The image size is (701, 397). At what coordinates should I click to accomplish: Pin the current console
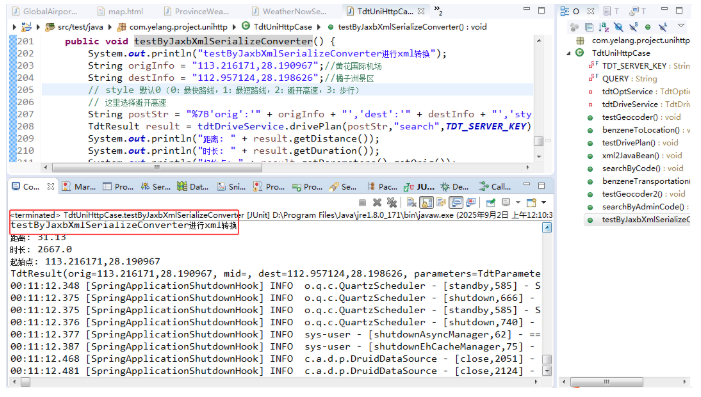(491, 203)
